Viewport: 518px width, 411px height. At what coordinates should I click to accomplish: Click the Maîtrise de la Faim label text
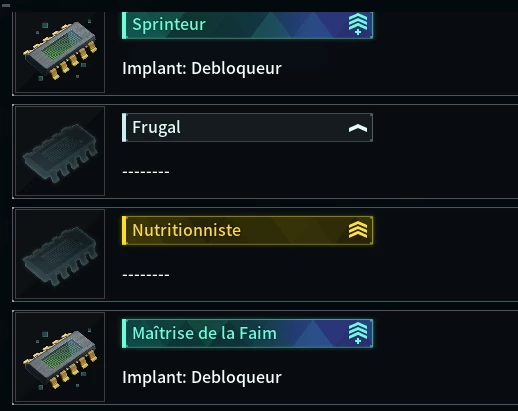[204, 333]
